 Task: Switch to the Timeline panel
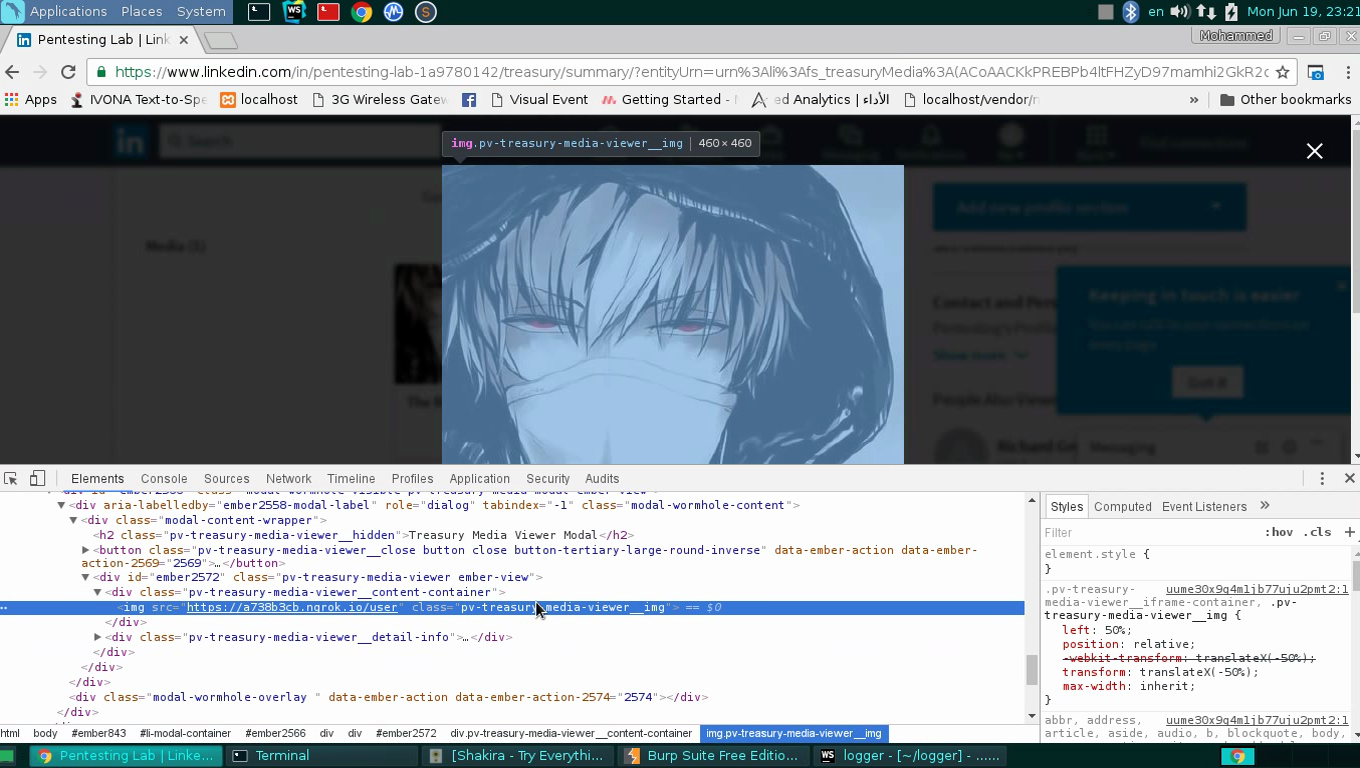point(351,479)
